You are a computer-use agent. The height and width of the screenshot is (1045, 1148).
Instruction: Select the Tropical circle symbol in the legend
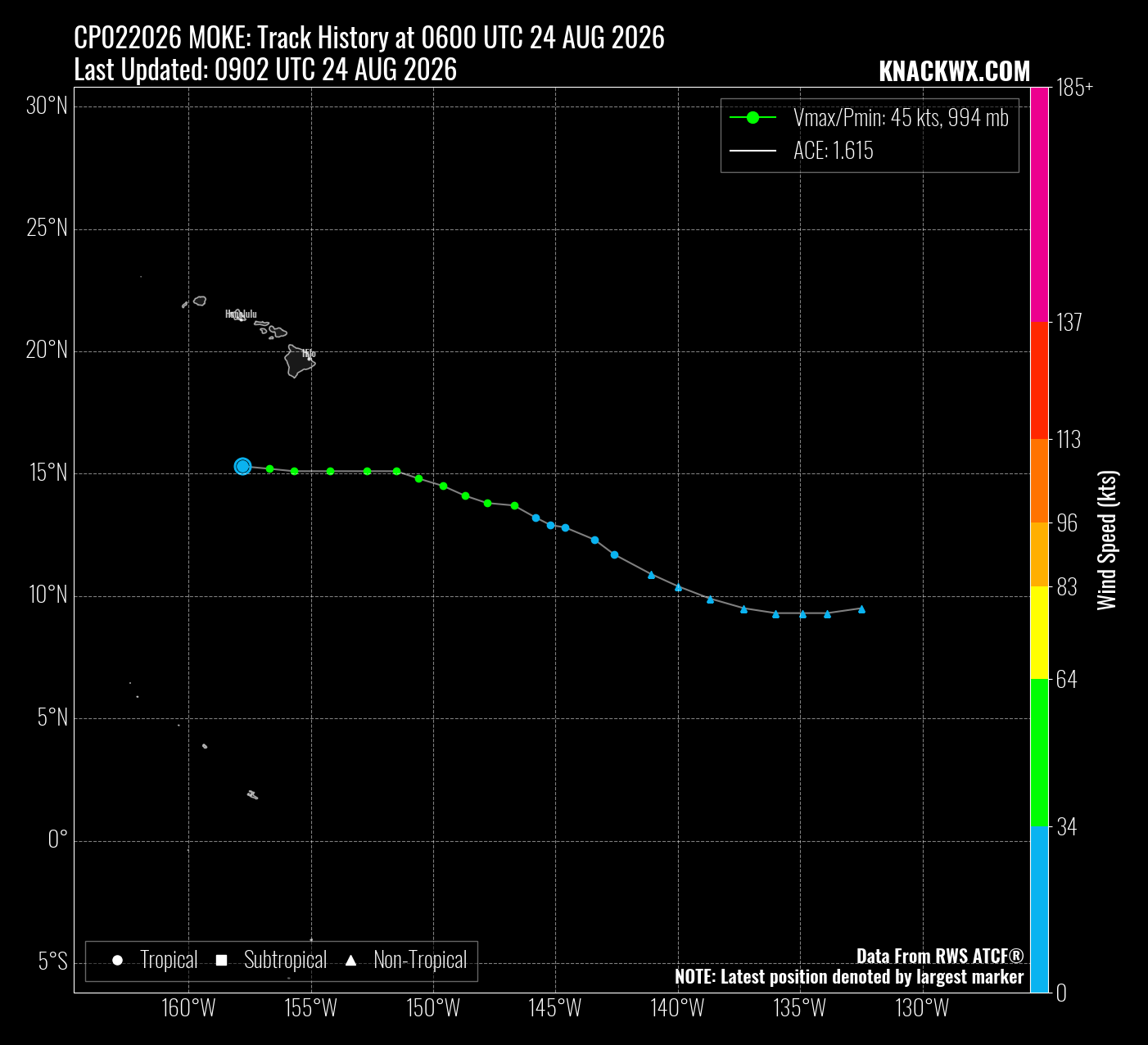[117, 960]
